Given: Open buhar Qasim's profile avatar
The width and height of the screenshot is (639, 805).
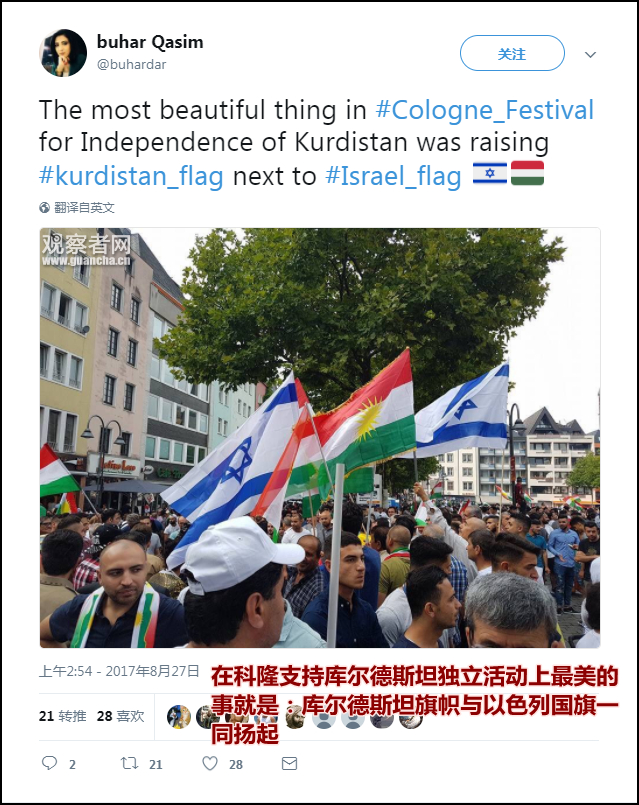Looking at the screenshot, I should pyautogui.click(x=63, y=53).
